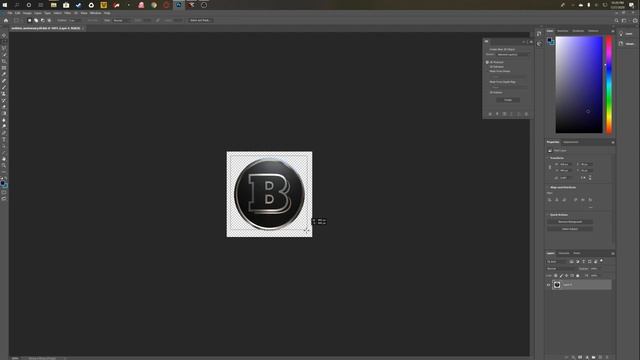Image resolution: width=640 pixels, height=360 pixels.
Task: Open Task View in the taskbar
Action: click(x=41, y=5)
